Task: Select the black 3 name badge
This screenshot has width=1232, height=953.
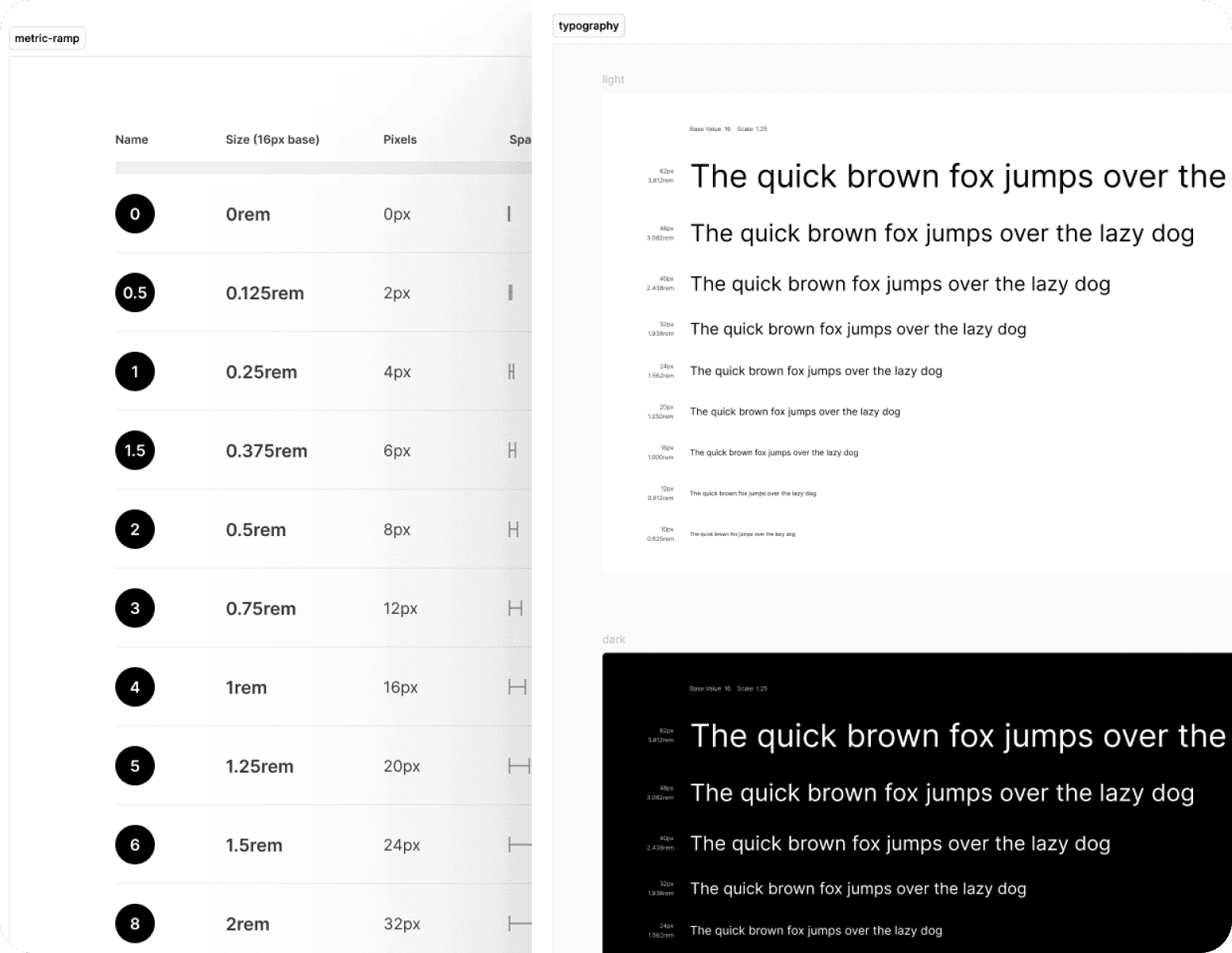Action: pyautogui.click(x=135, y=608)
